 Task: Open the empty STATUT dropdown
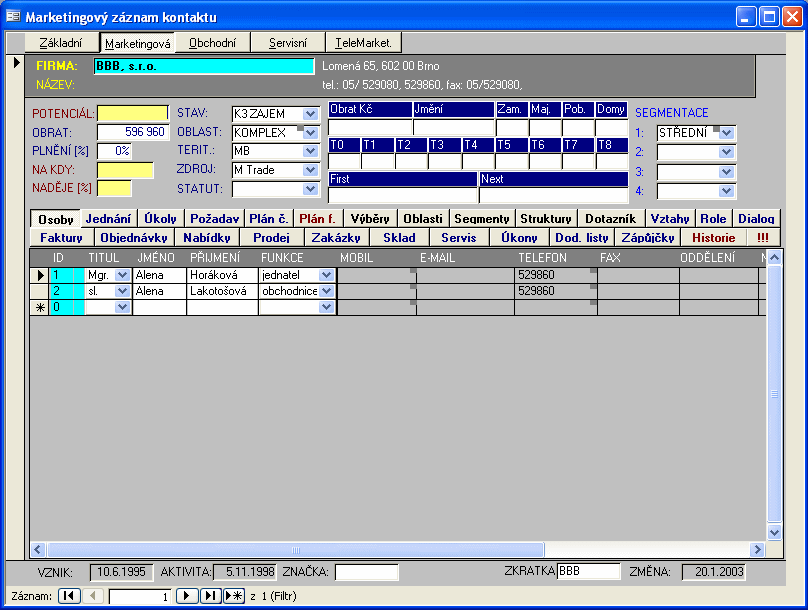(x=310, y=189)
